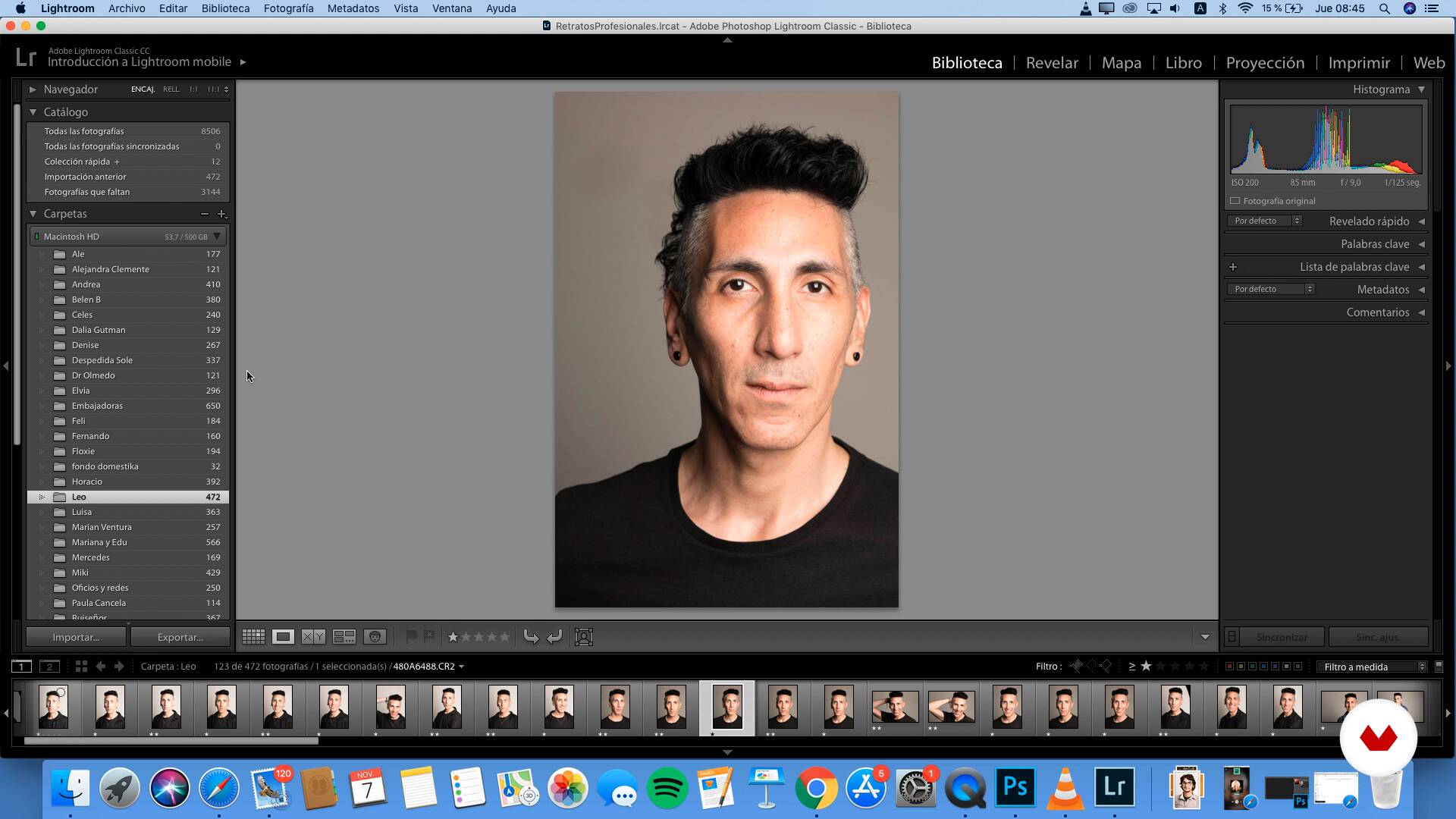Switch to the Revelar module

(x=1052, y=63)
